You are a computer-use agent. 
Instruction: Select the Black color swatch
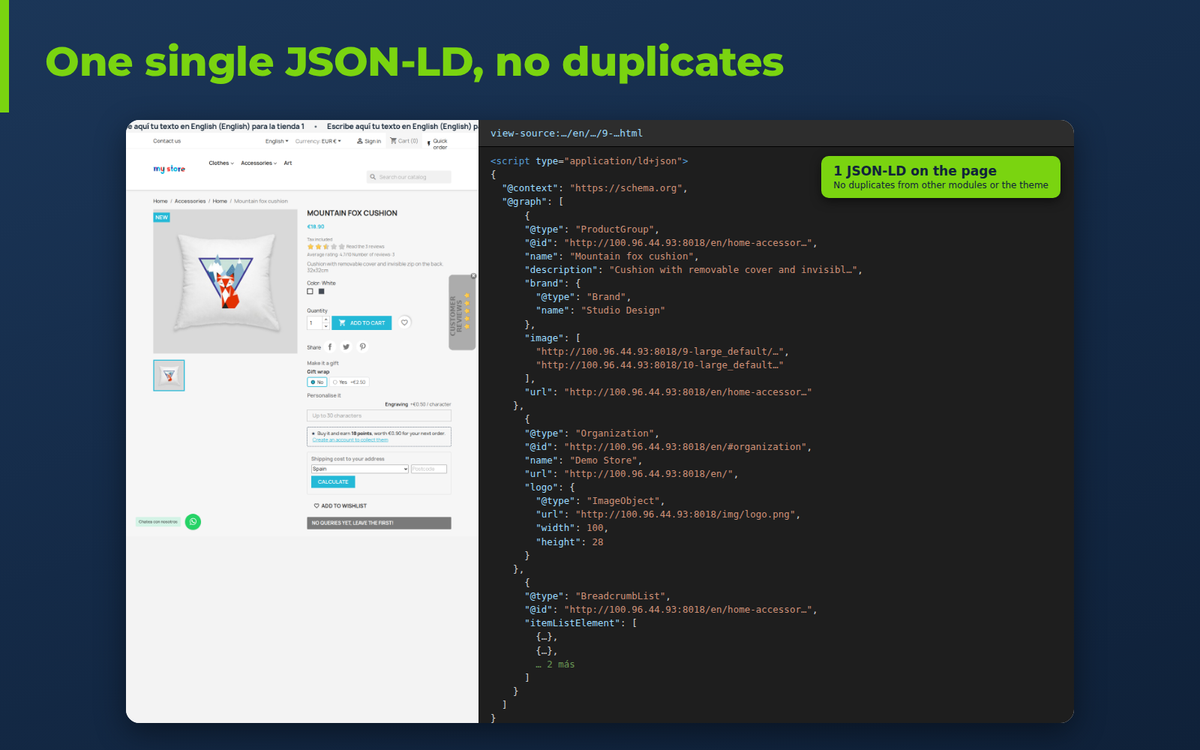322,291
